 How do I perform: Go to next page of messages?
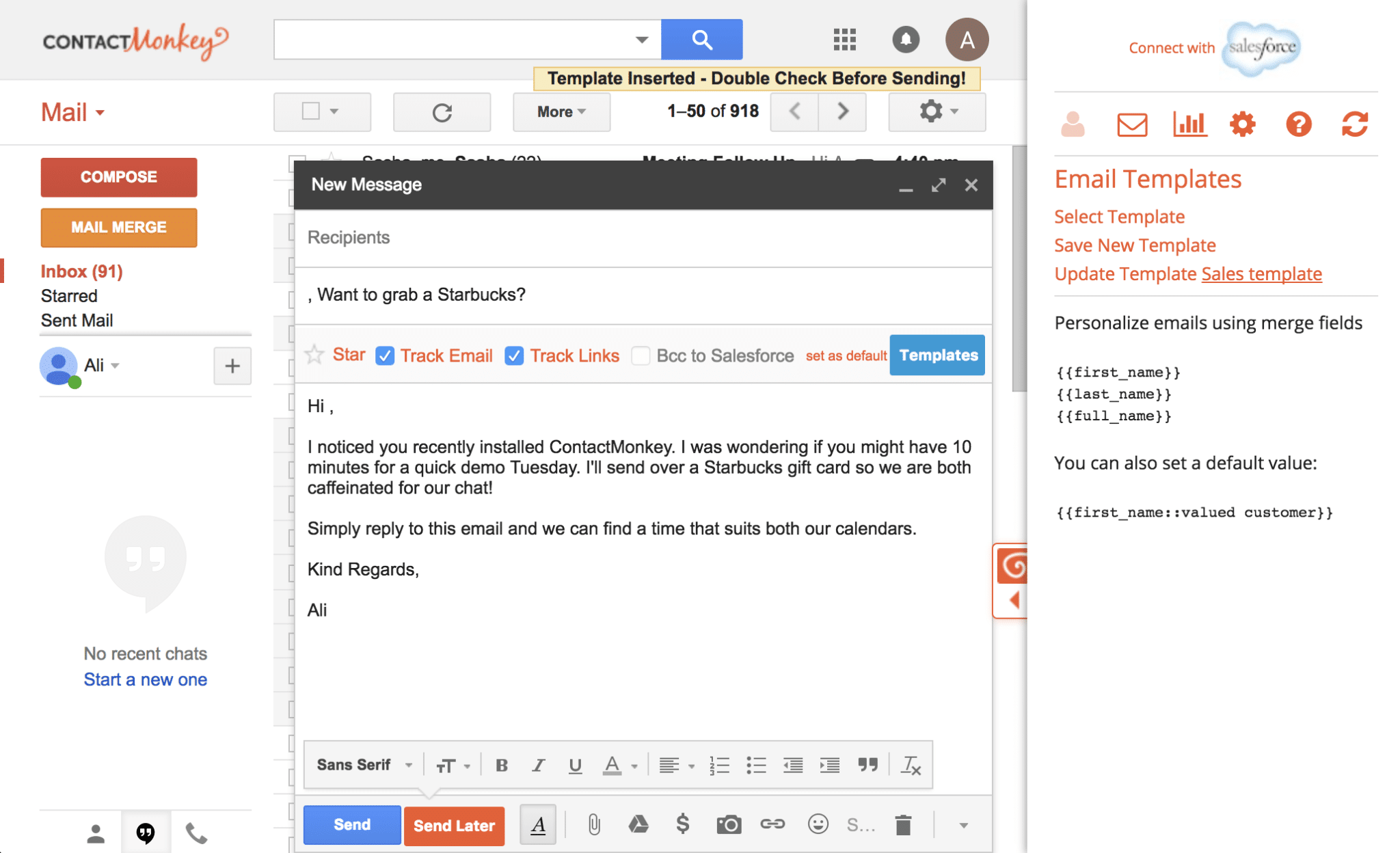click(x=843, y=111)
